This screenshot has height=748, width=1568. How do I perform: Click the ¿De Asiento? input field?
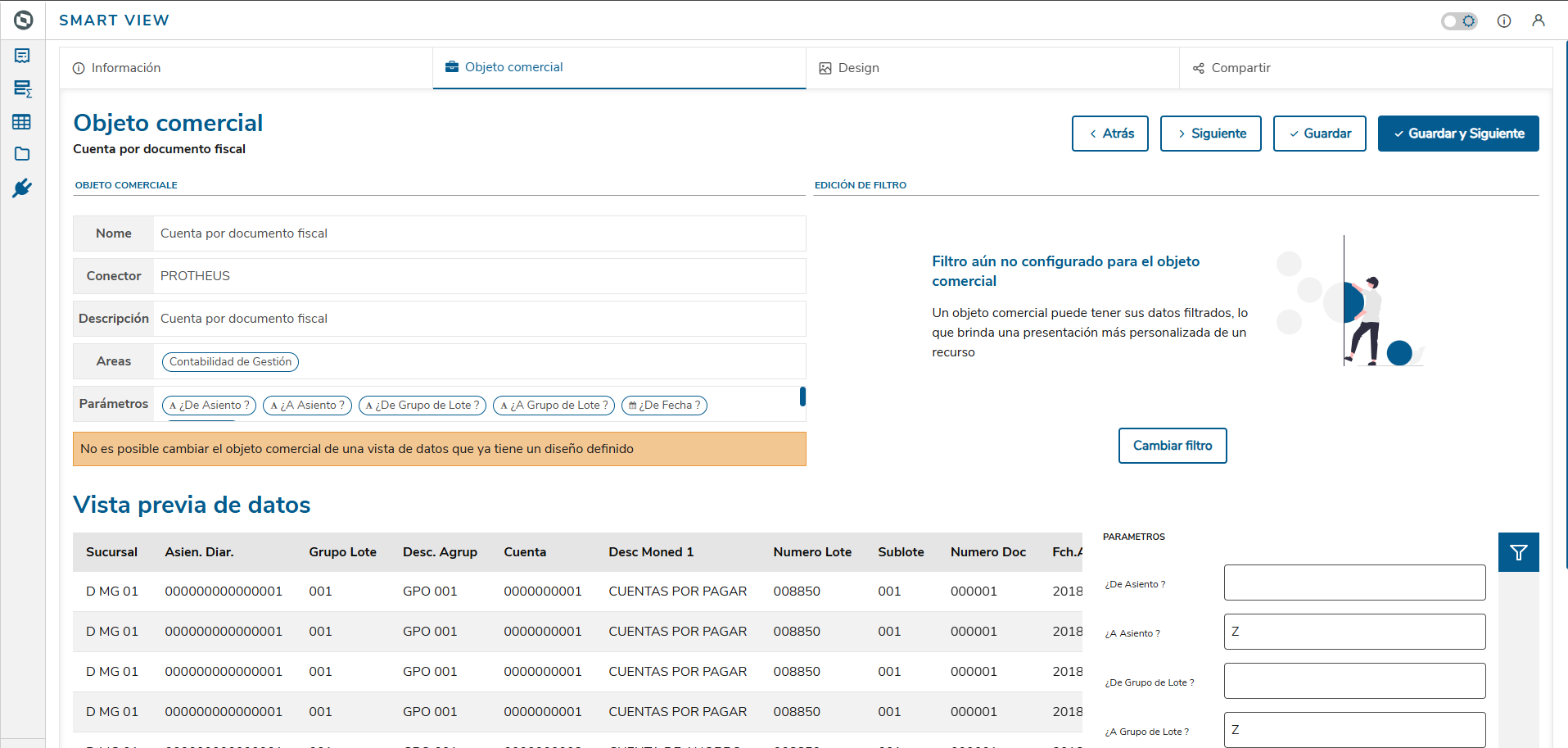(1354, 583)
